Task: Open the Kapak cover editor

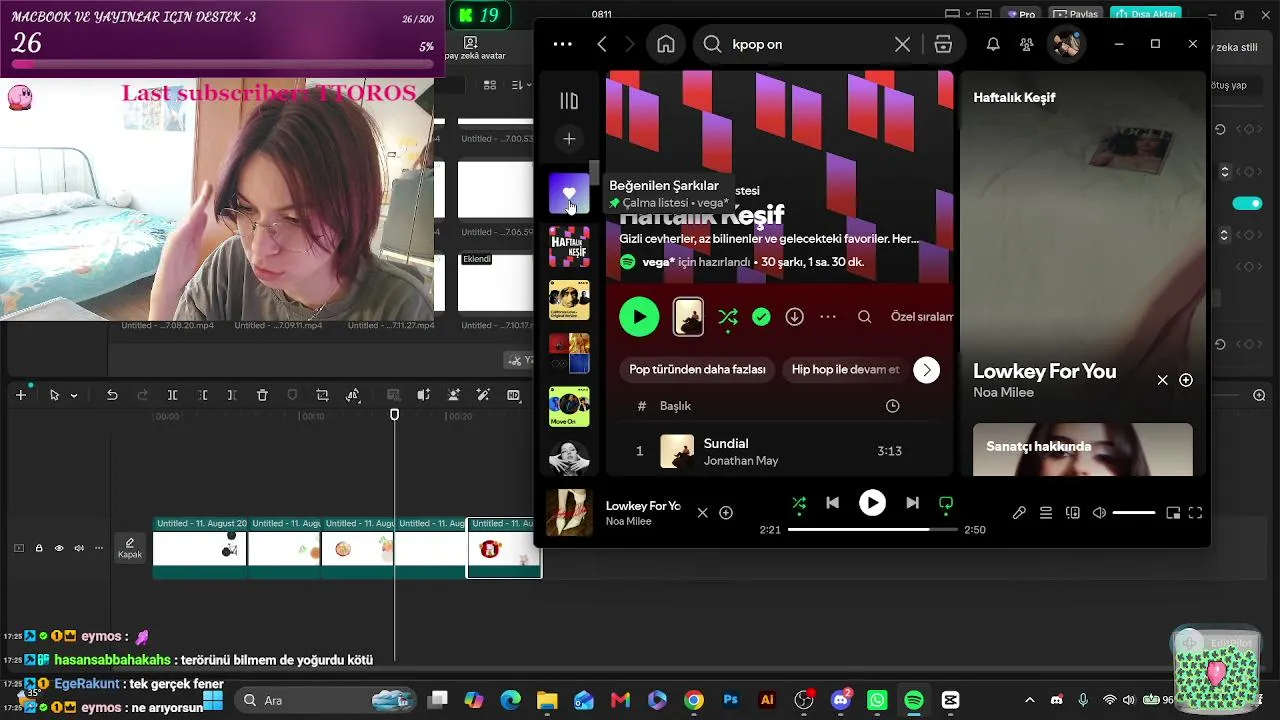Action: (130, 548)
